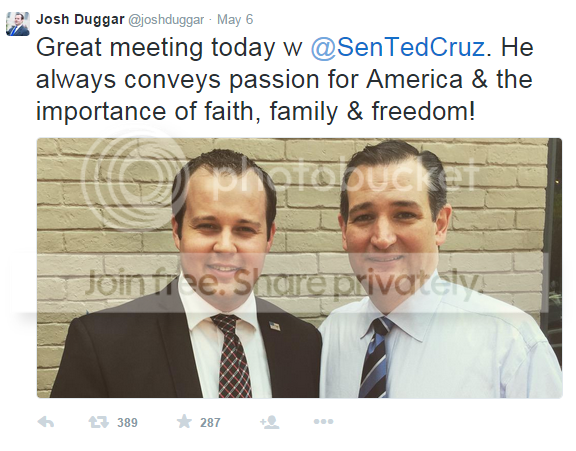The height and width of the screenshot is (451, 576).
Task: Click the follow user plus-person icon
Action: (270, 422)
